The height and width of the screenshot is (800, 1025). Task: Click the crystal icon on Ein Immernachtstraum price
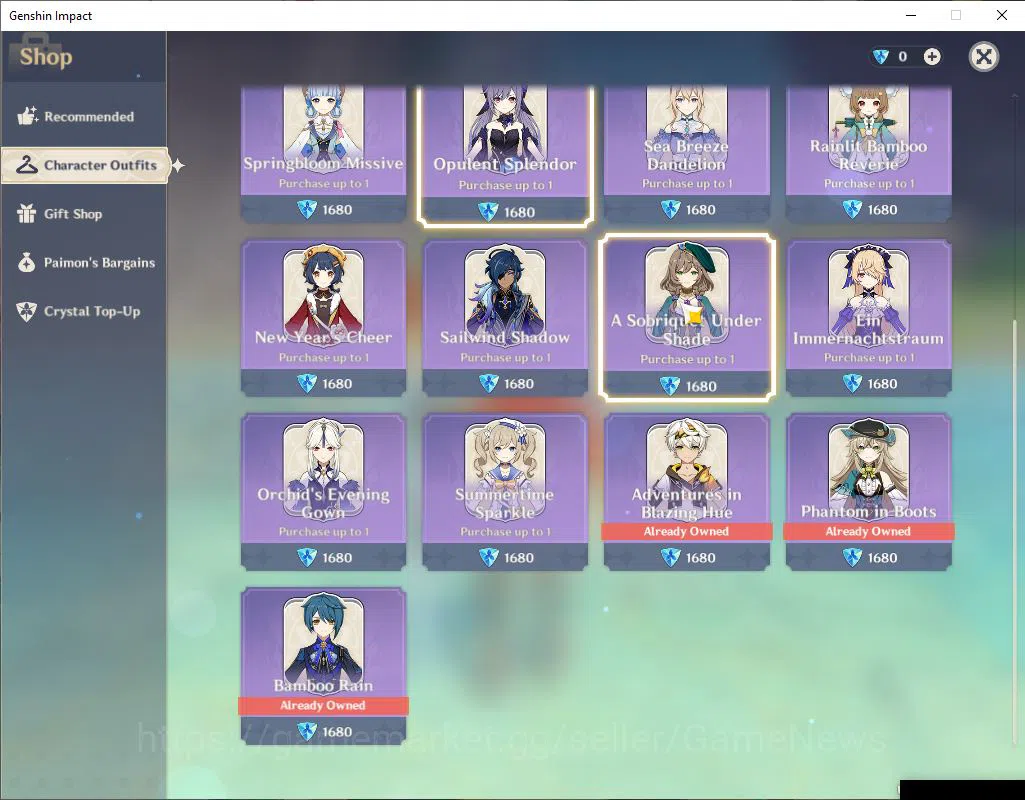click(x=852, y=384)
